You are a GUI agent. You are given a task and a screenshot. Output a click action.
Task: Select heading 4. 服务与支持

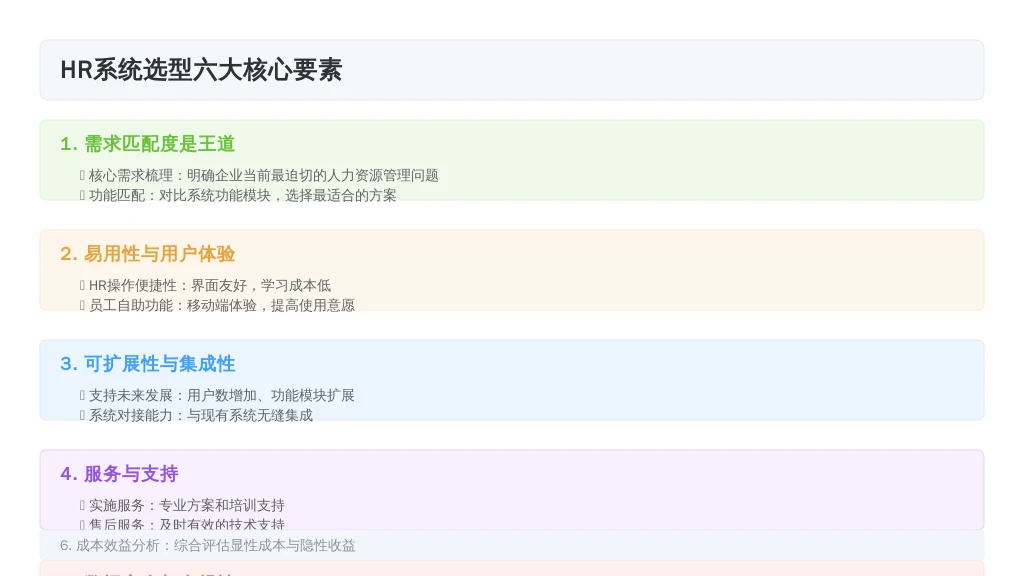pos(119,473)
